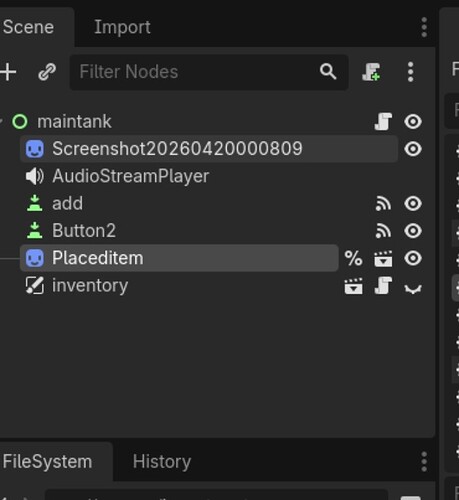Open the Placeditem scene via the clapperboard icon
The width and height of the screenshot is (459, 500).
click(x=383, y=258)
